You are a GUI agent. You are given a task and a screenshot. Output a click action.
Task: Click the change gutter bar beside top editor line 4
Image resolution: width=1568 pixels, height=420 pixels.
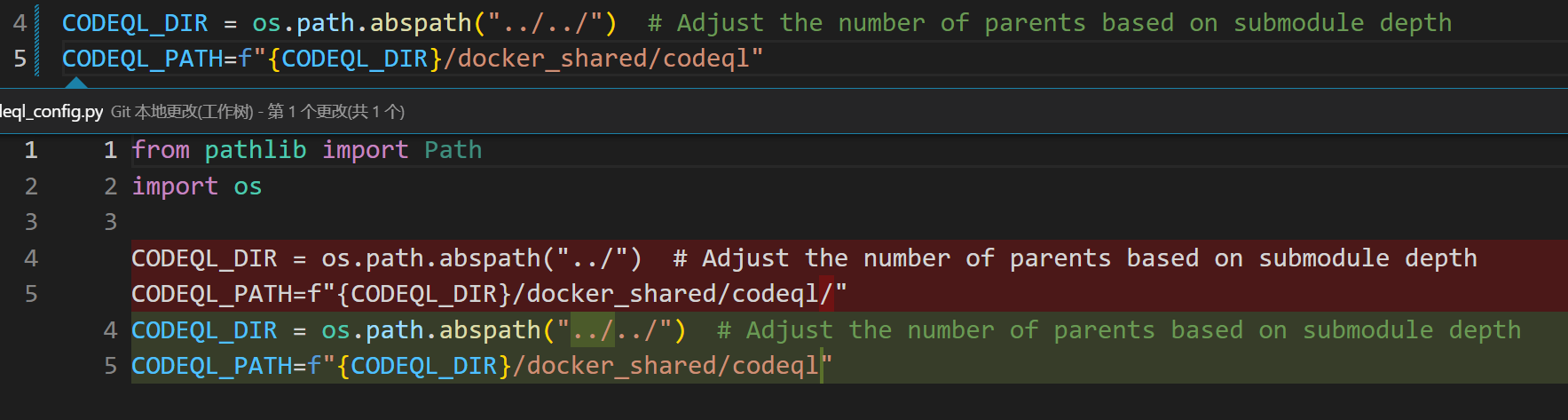pos(36,23)
